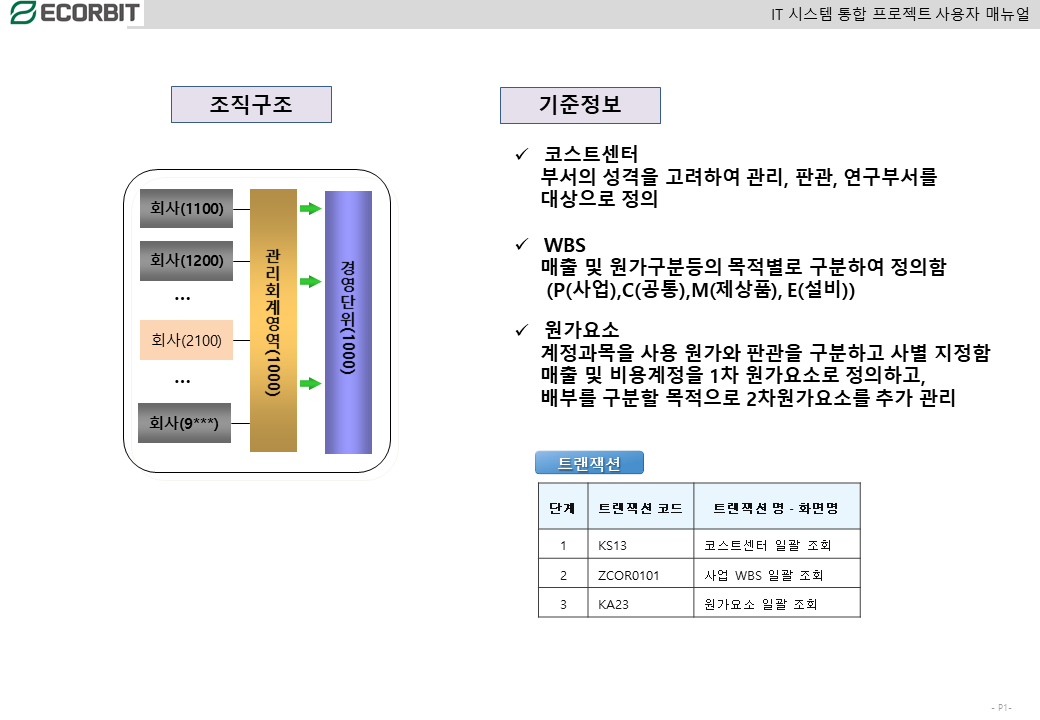Screen dimensions: 1040x720
Task: Click the '- P1-' page number
Action: point(1002,708)
